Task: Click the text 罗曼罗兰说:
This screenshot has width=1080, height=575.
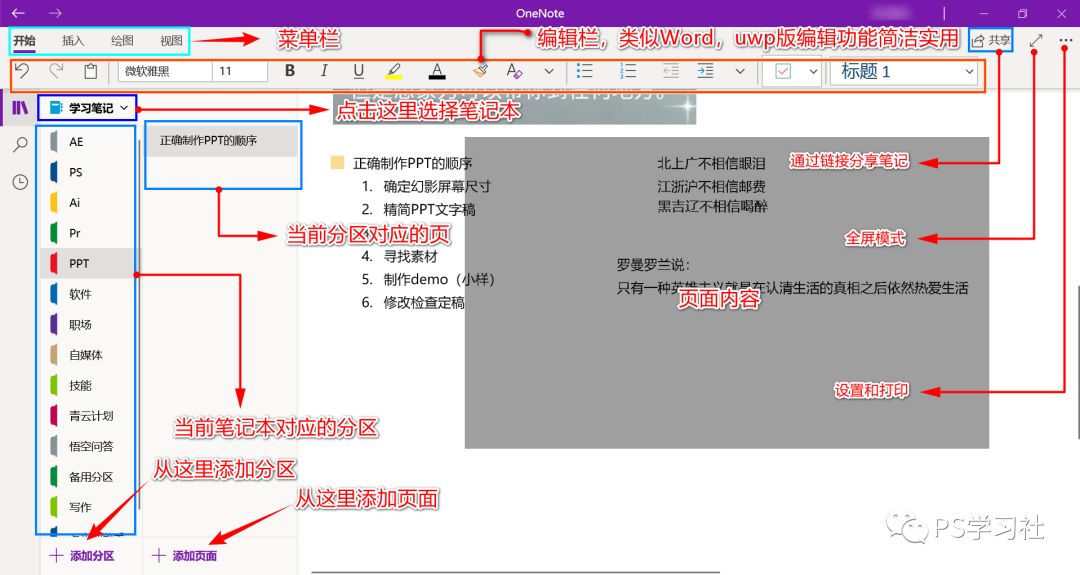Action: (653, 265)
